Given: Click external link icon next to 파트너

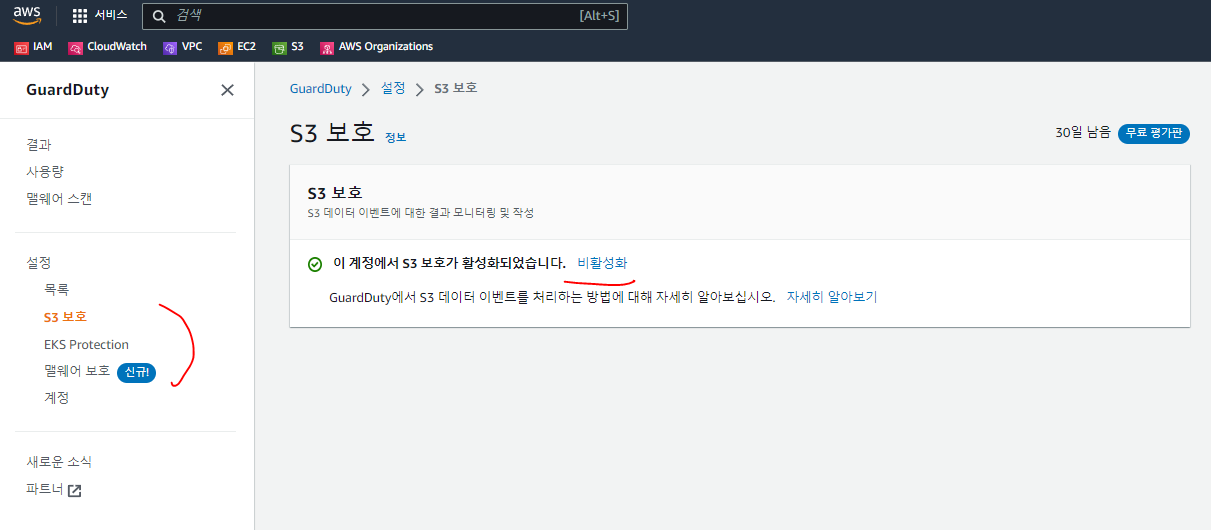Looking at the screenshot, I should coord(75,491).
